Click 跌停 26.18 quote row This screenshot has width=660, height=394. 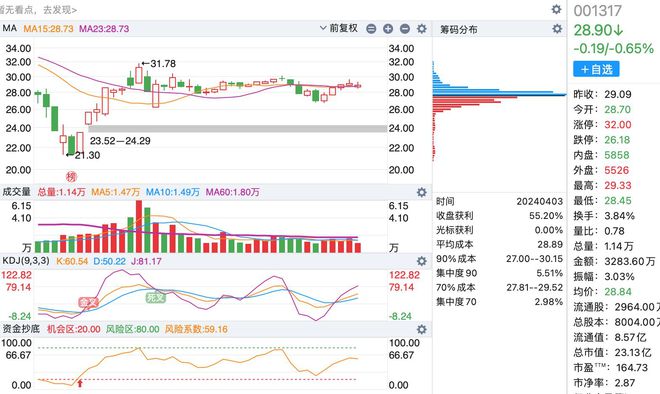click(602, 140)
